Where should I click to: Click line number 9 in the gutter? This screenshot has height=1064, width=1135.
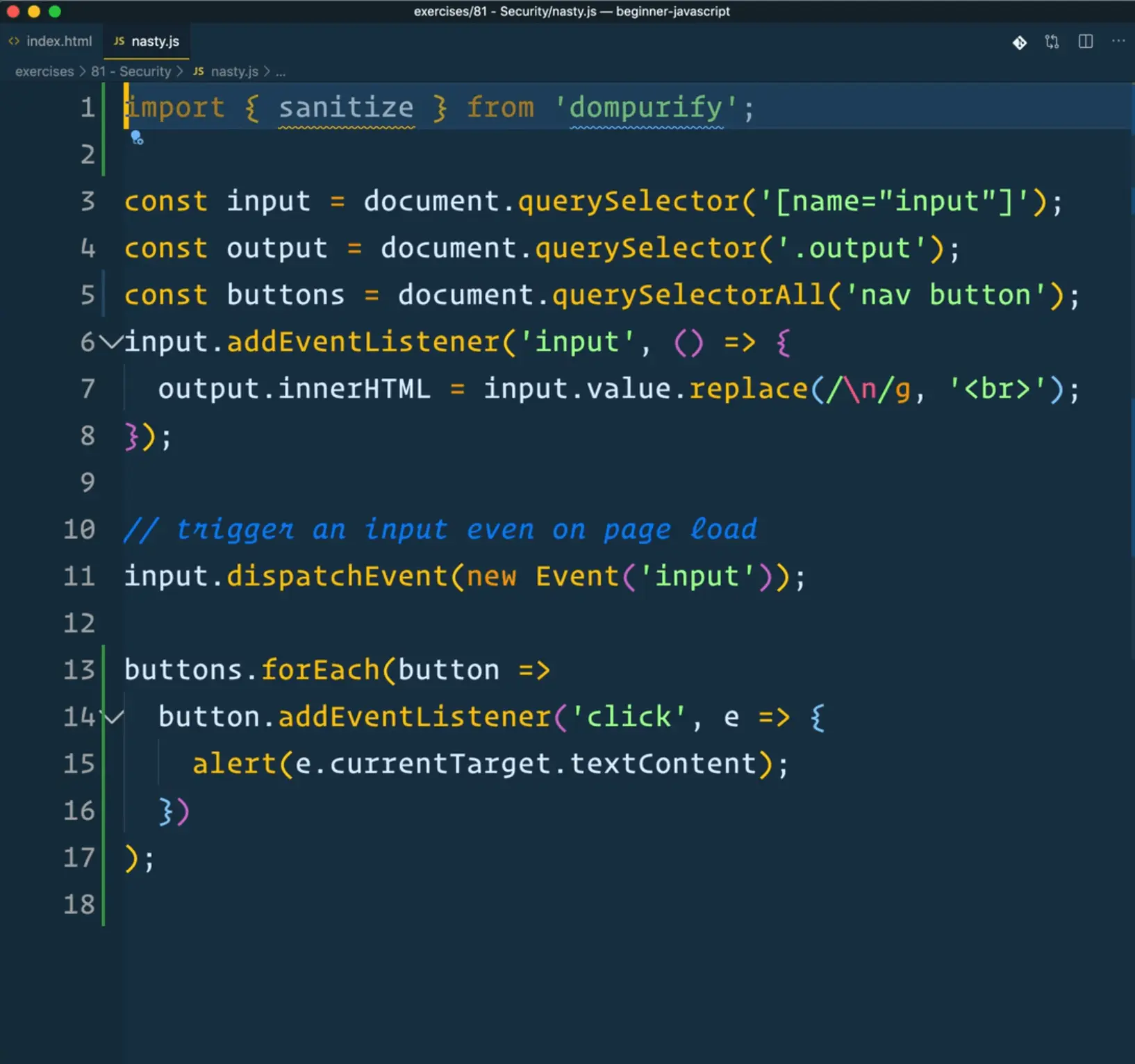[88, 483]
